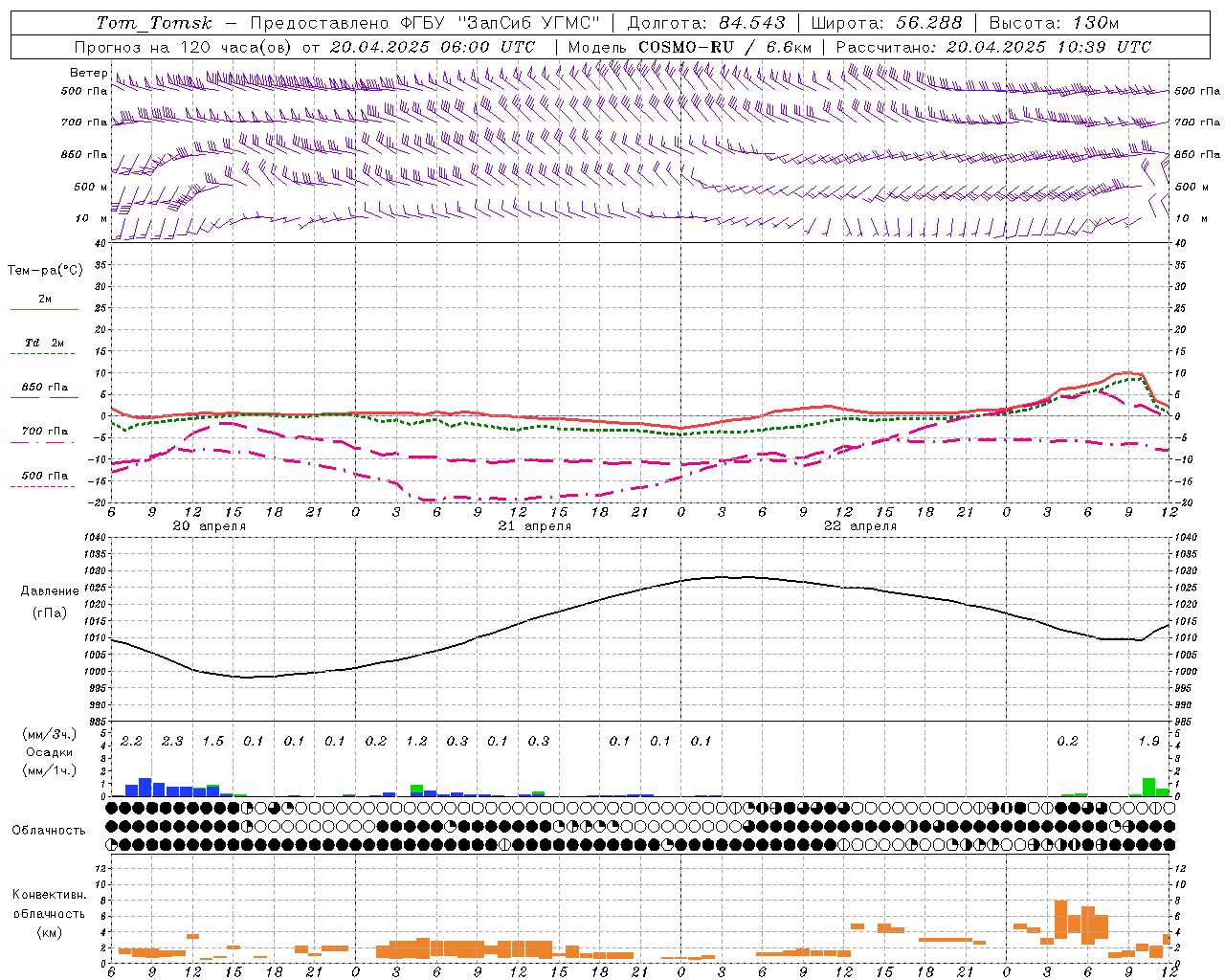Screen dimensions: 1225x980
Task: Click the (мм/1ч.) precipitation unit label
Action: 50,769
